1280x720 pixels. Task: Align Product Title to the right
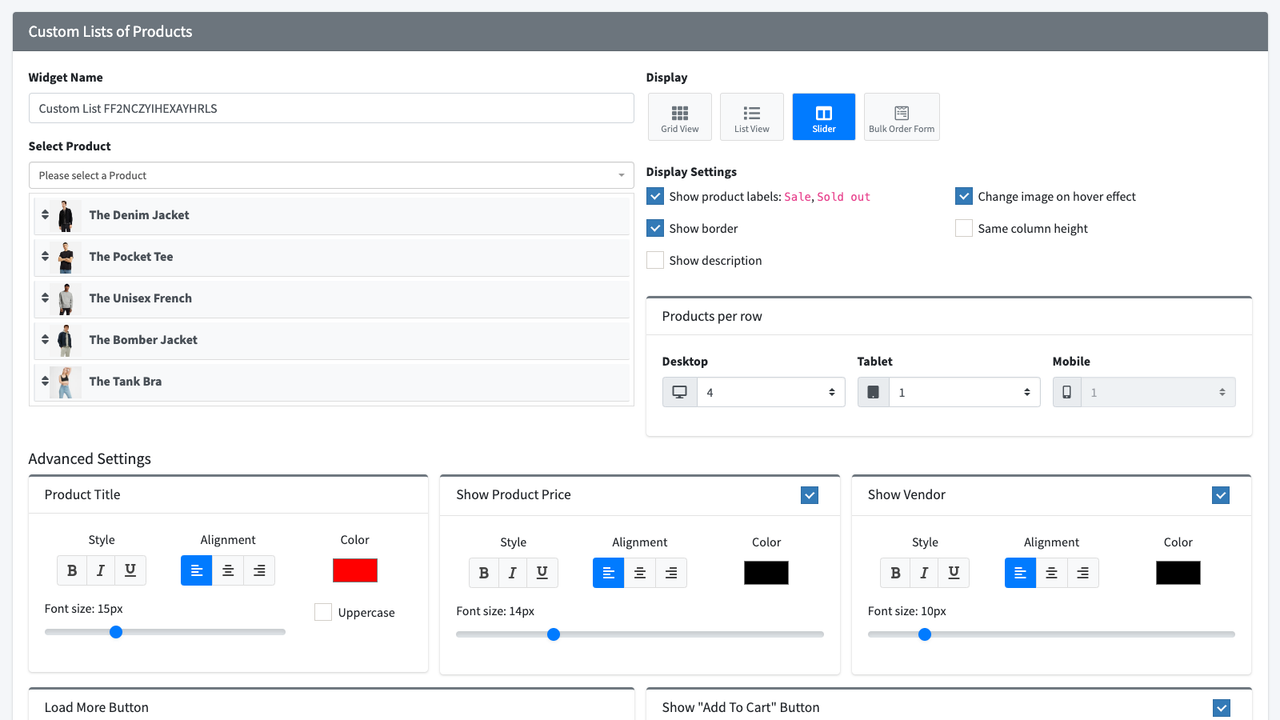pos(259,571)
